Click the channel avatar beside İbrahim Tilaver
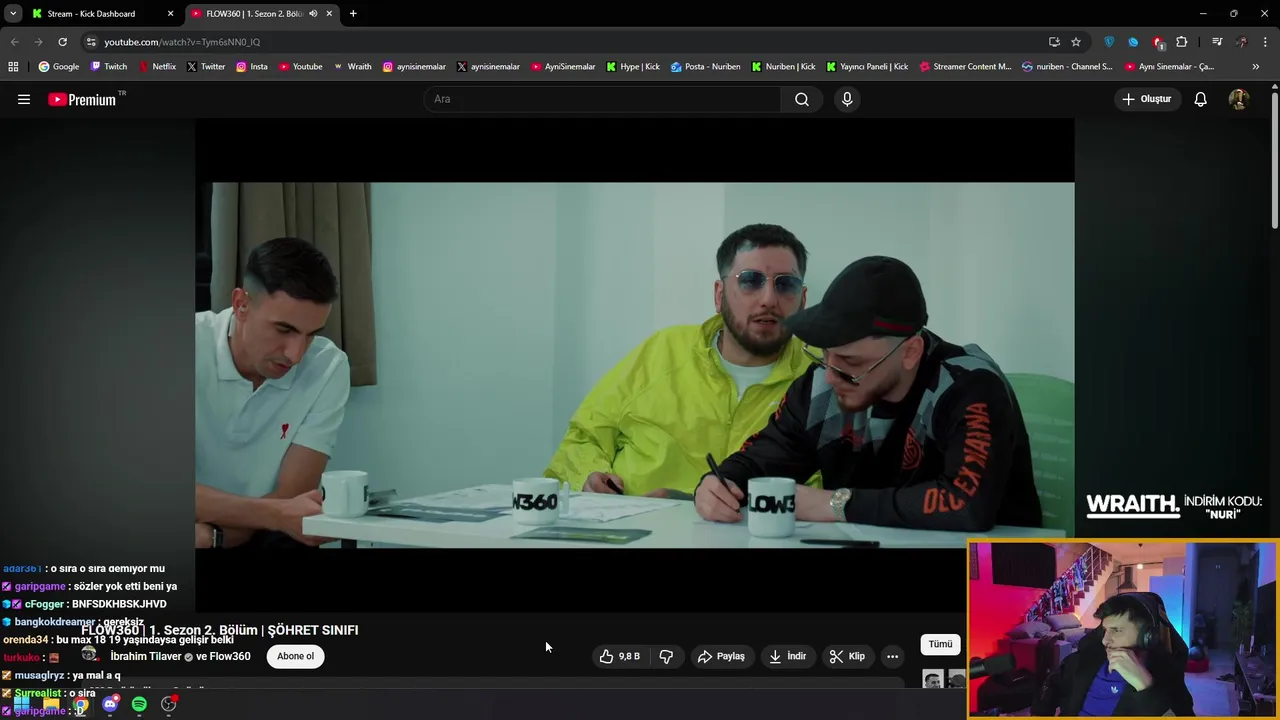The image size is (1280, 720). click(x=90, y=655)
